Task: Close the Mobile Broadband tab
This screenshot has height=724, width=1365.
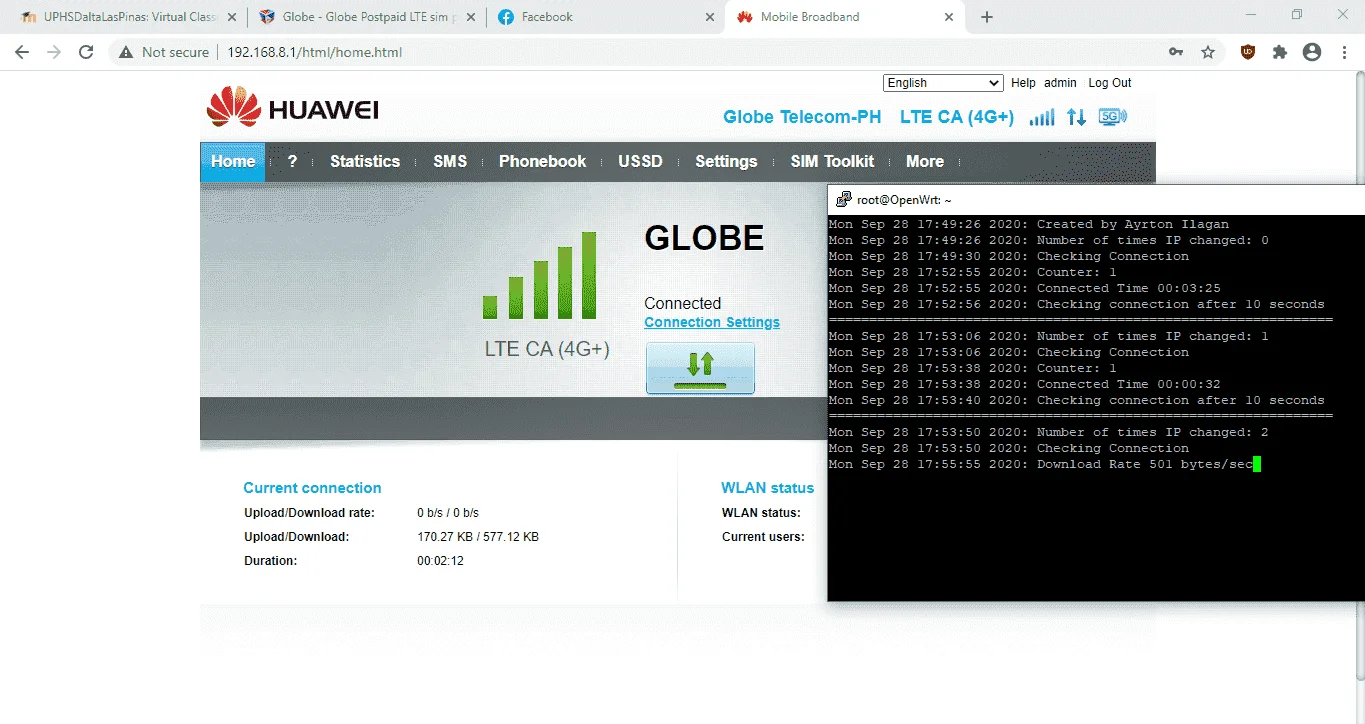Action: point(949,17)
